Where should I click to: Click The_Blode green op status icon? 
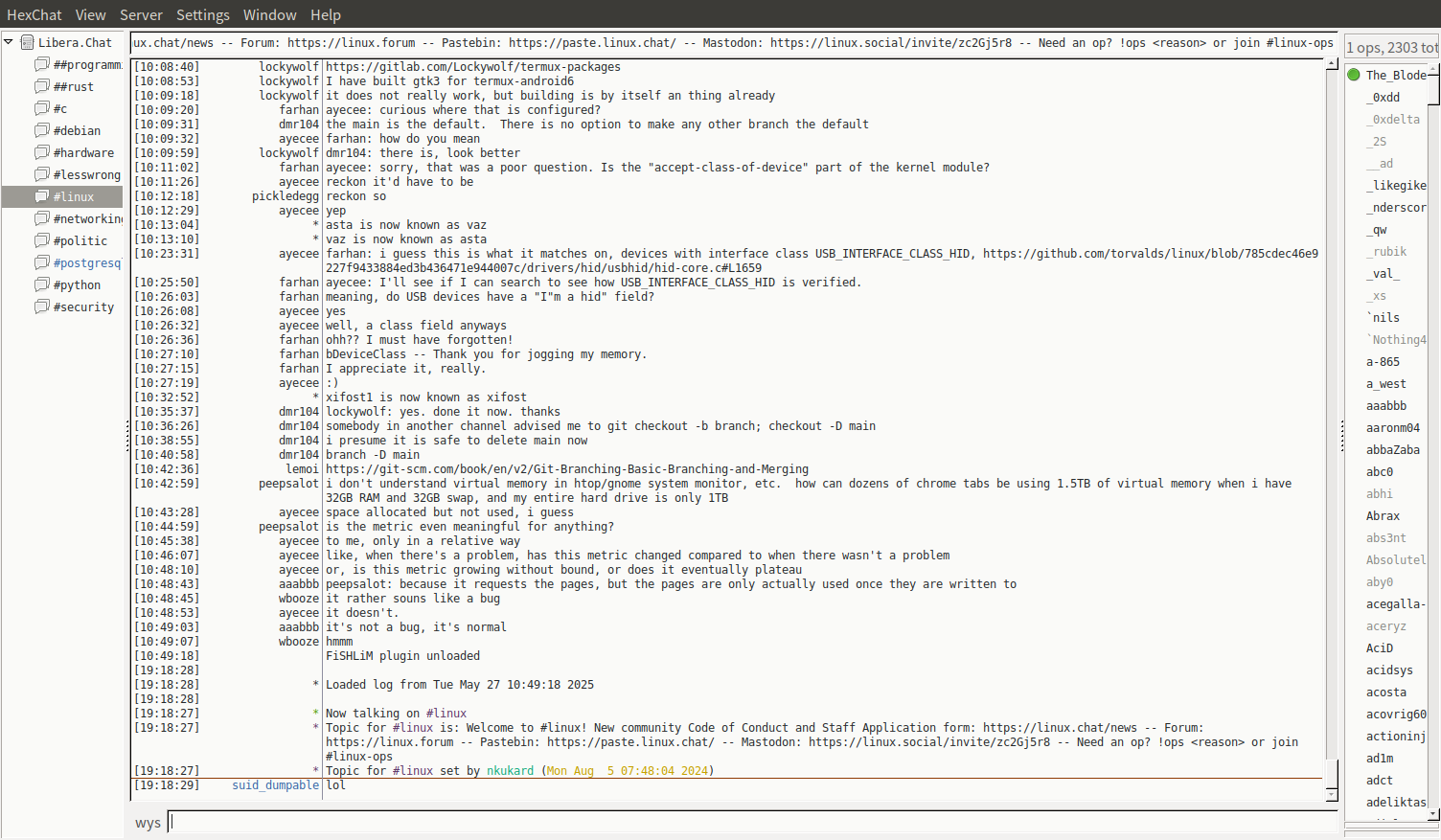click(x=1354, y=75)
